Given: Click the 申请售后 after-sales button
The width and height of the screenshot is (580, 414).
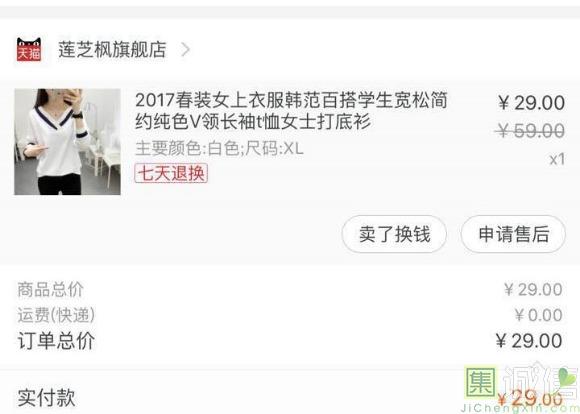Looking at the screenshot, I should (513, 234).
